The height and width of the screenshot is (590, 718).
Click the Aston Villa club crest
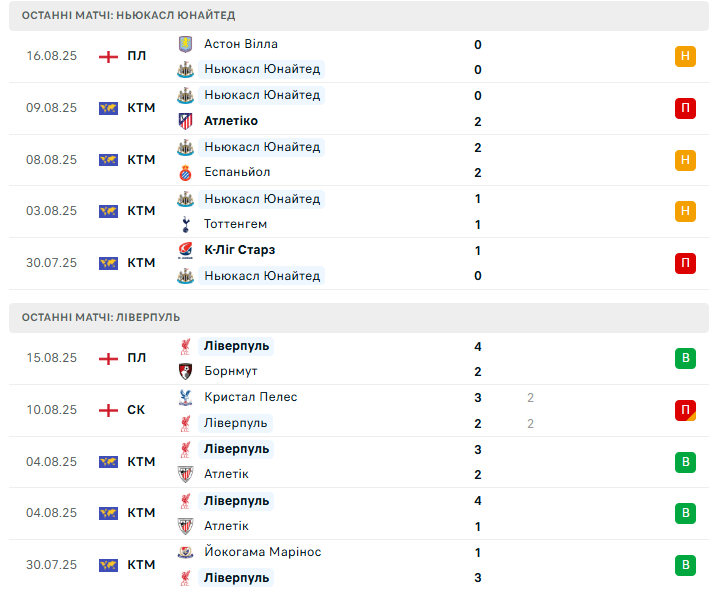pyautogui.click(x=184, y=44)
